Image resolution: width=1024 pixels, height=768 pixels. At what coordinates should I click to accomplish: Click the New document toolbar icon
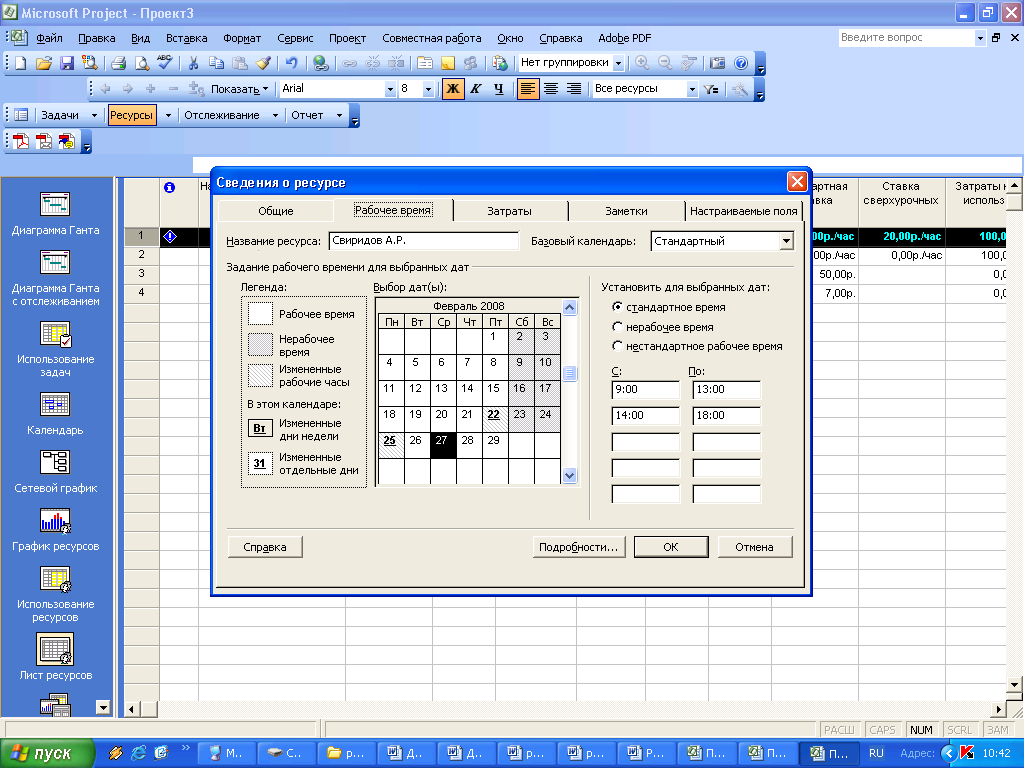21,63
